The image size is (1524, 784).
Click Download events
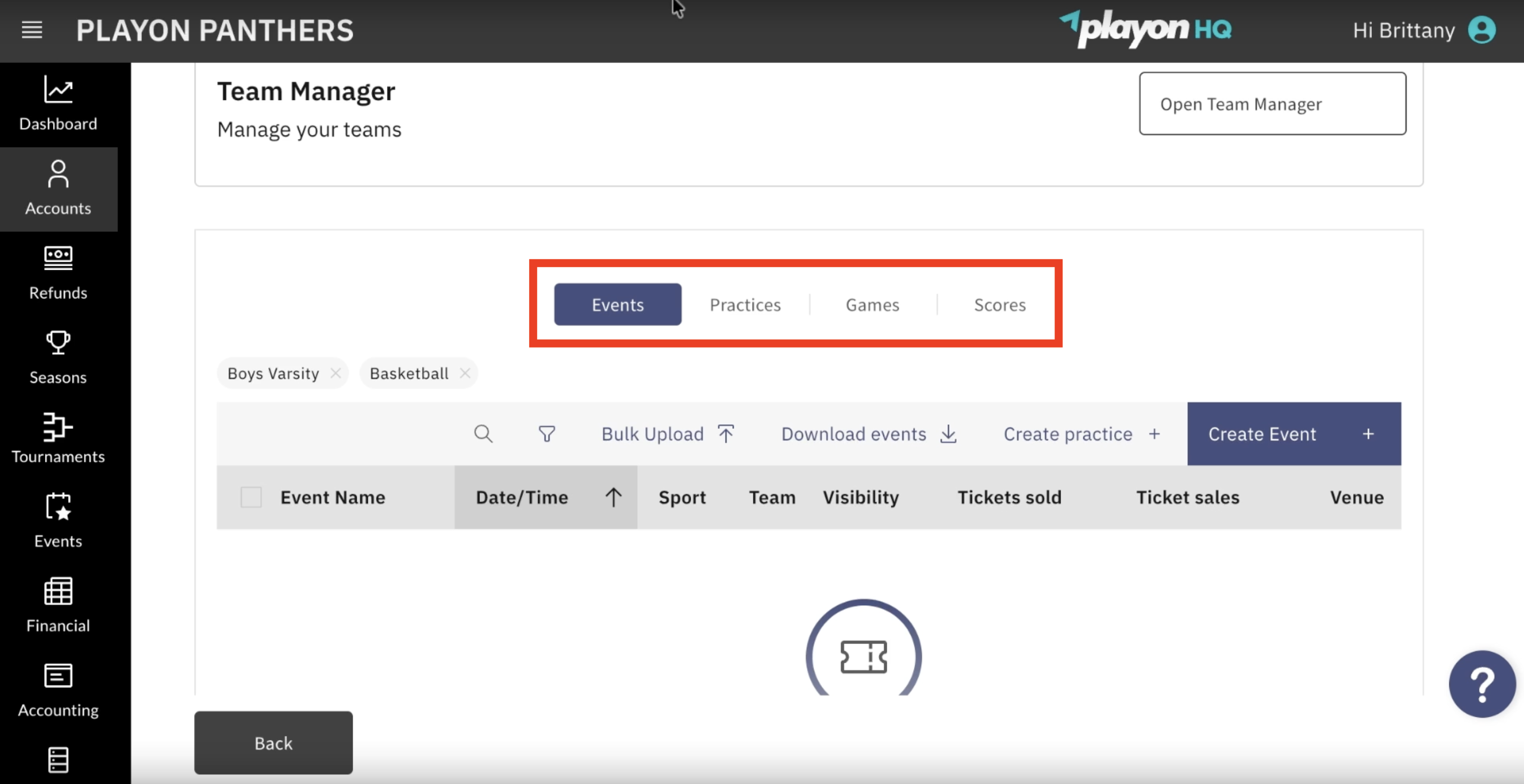(x=869, y=434)
